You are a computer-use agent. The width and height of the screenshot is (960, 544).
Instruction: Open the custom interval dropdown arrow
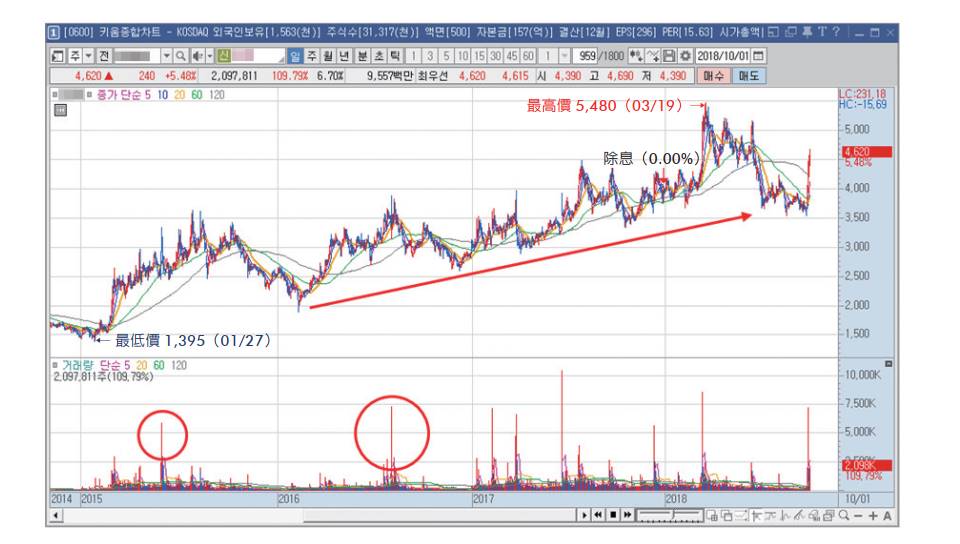[564, 56]
